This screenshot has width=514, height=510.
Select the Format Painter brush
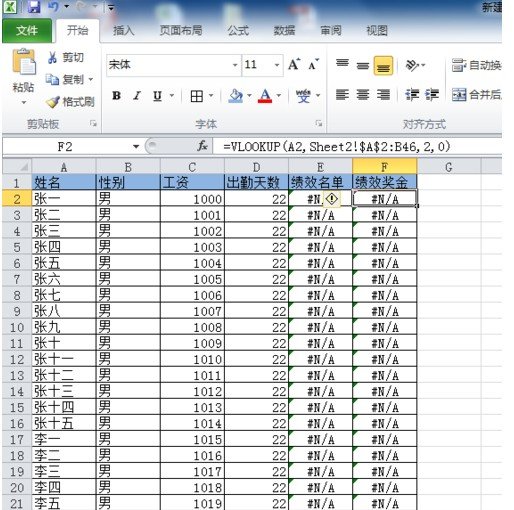[x=53, y=102]
